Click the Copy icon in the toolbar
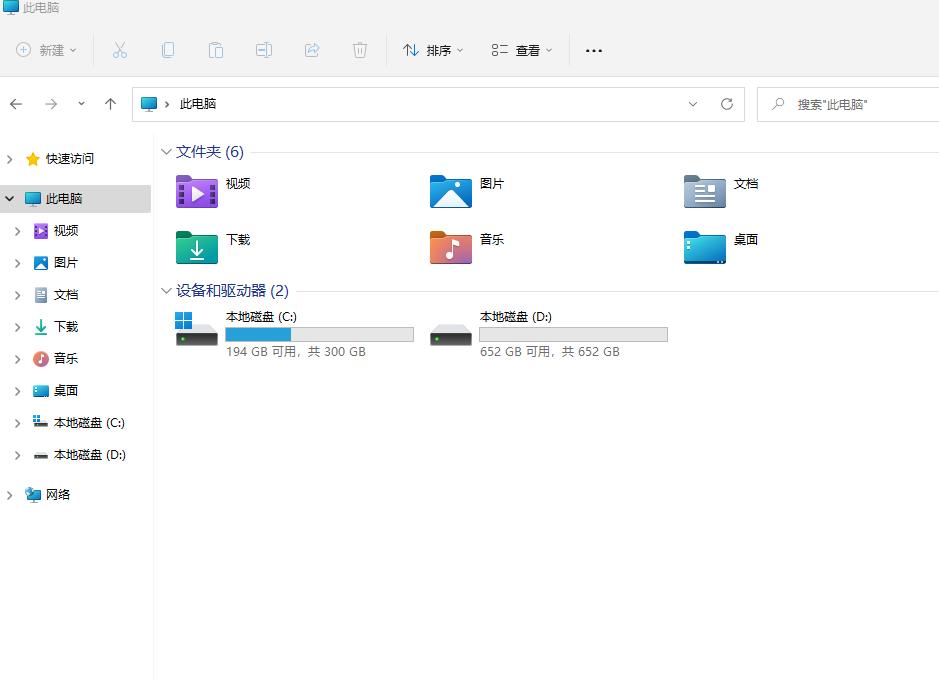 pyautogui.click(x=168, y=50)
